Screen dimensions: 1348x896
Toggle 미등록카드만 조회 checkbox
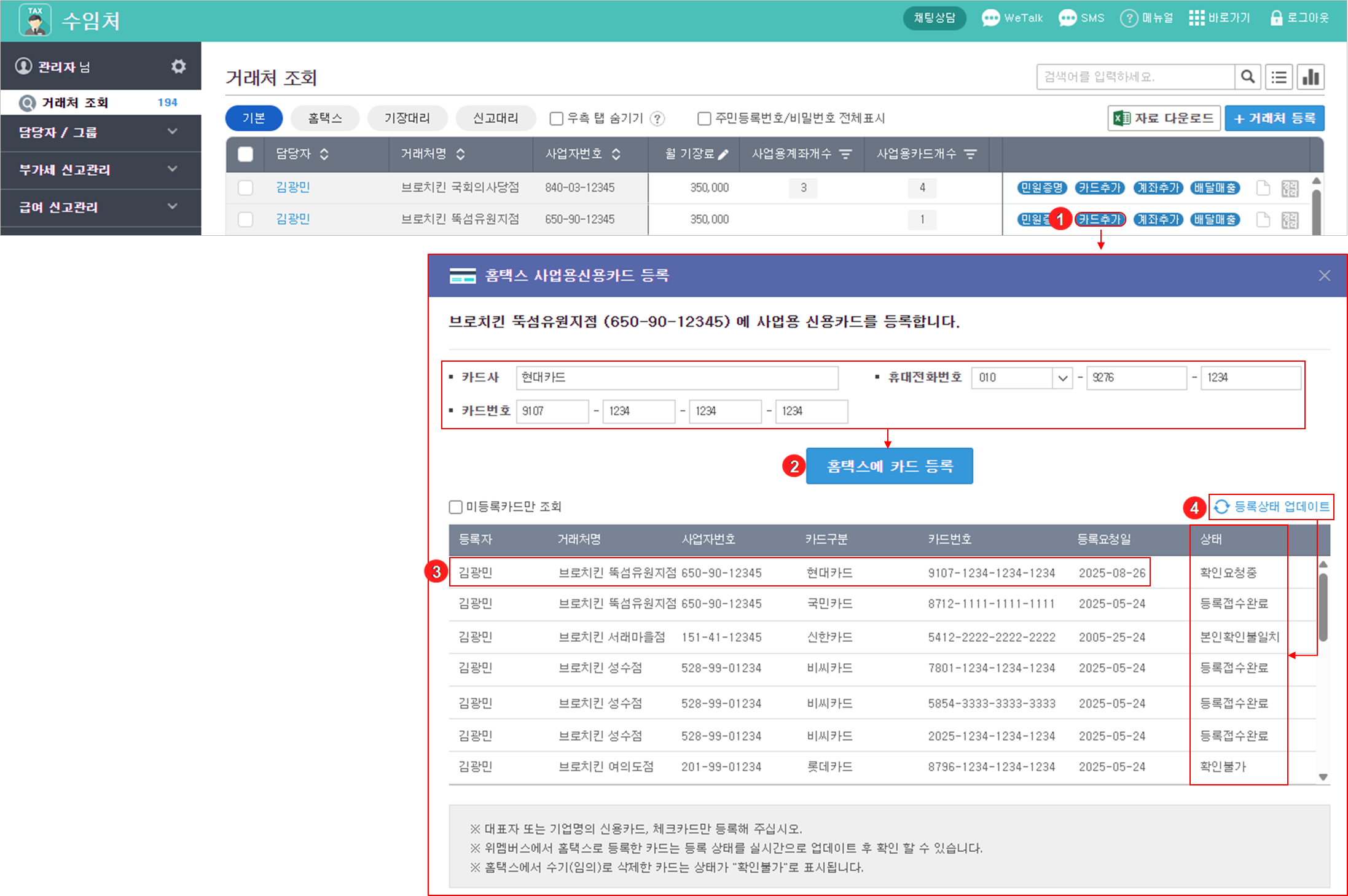coord(455,507)
